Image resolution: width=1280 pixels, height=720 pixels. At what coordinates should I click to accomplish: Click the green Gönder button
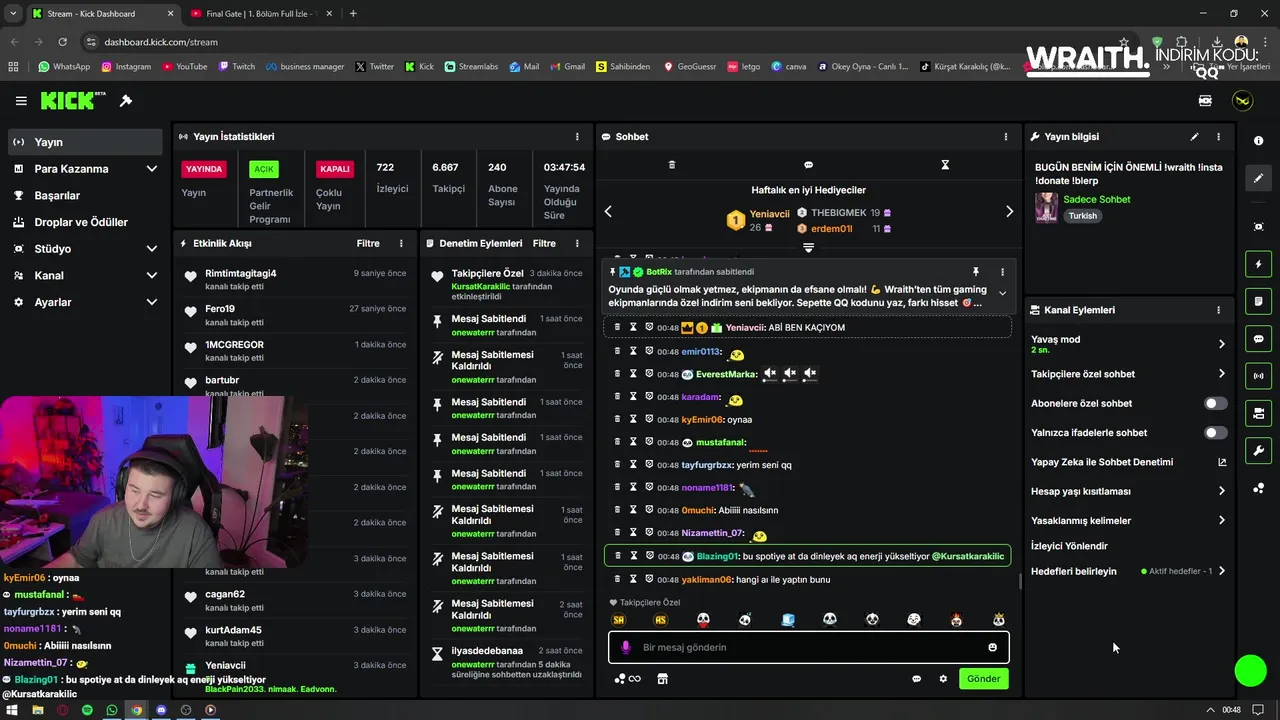983,679
